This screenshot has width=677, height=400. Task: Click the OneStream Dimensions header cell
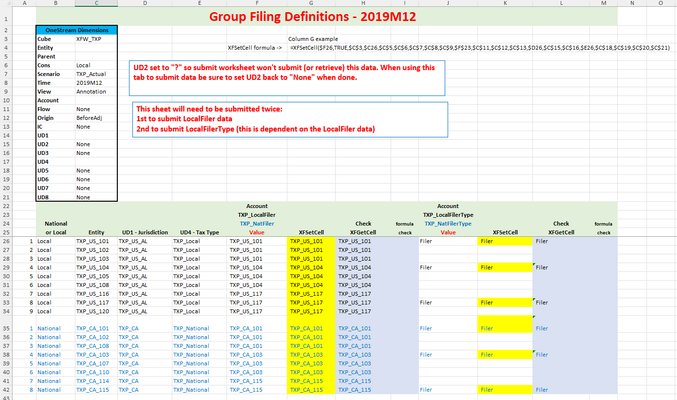[77, 30]
